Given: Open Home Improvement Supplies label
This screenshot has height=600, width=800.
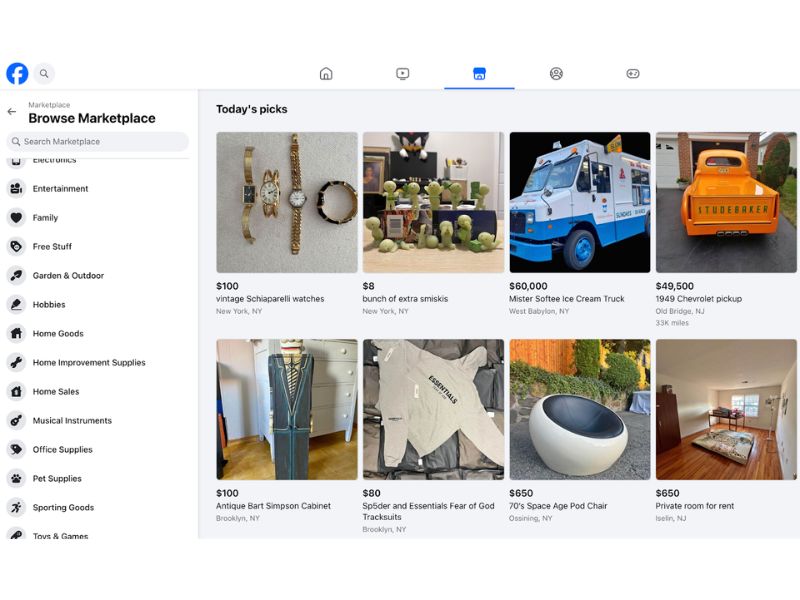Looking at the screenshot, I should (89, 363).
